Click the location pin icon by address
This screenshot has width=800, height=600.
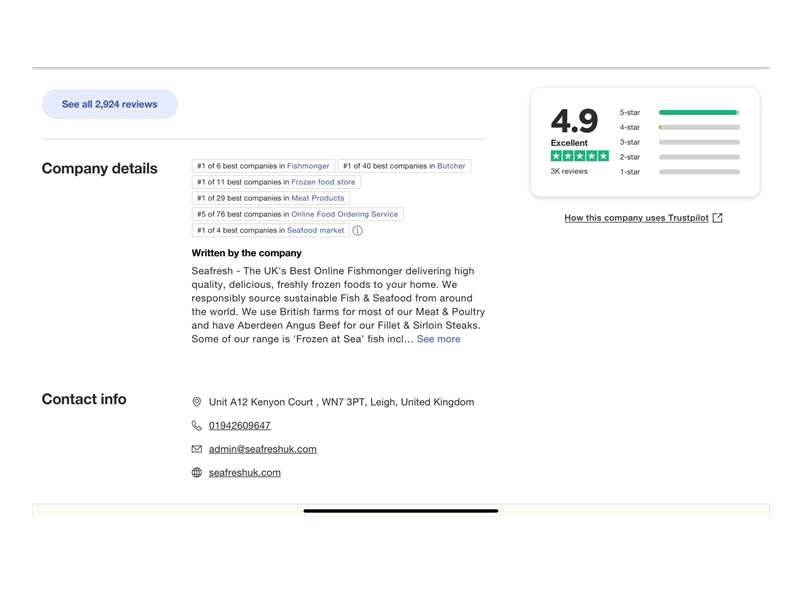196,402
